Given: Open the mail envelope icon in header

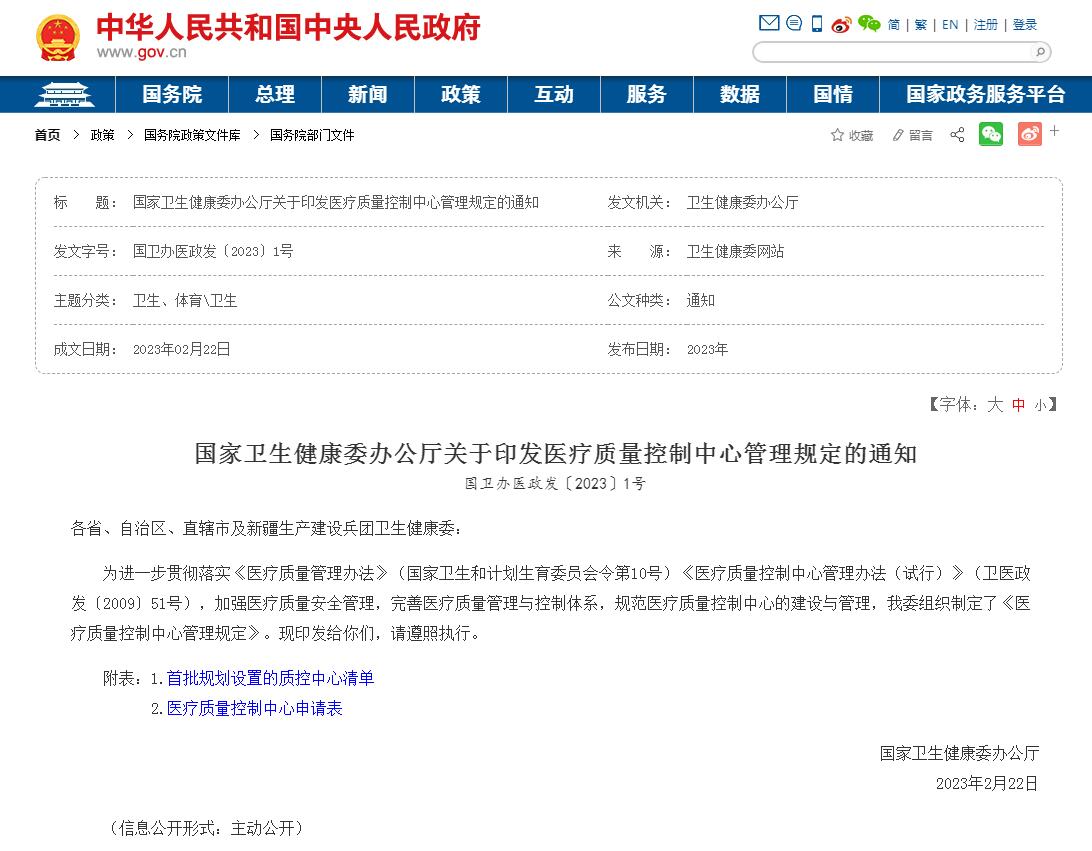Looking at the screenshot, I should point(769,23).
